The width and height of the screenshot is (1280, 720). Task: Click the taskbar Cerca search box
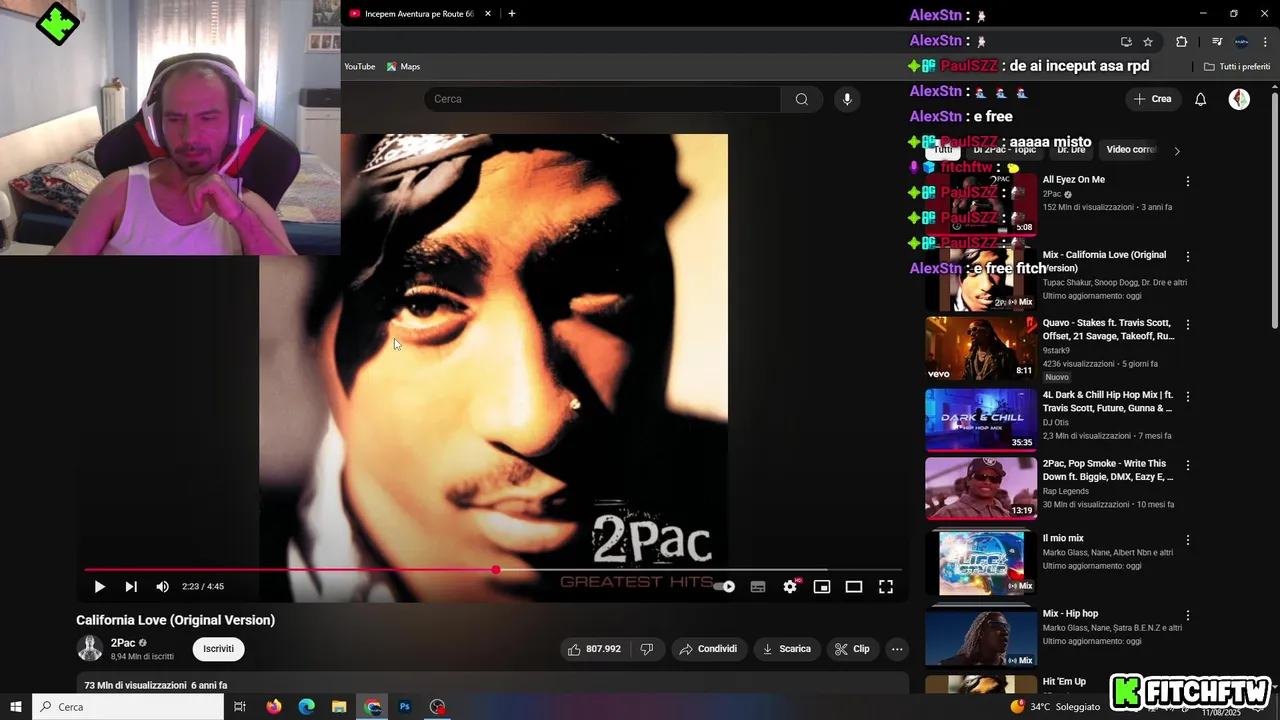(x=128, y=707)
